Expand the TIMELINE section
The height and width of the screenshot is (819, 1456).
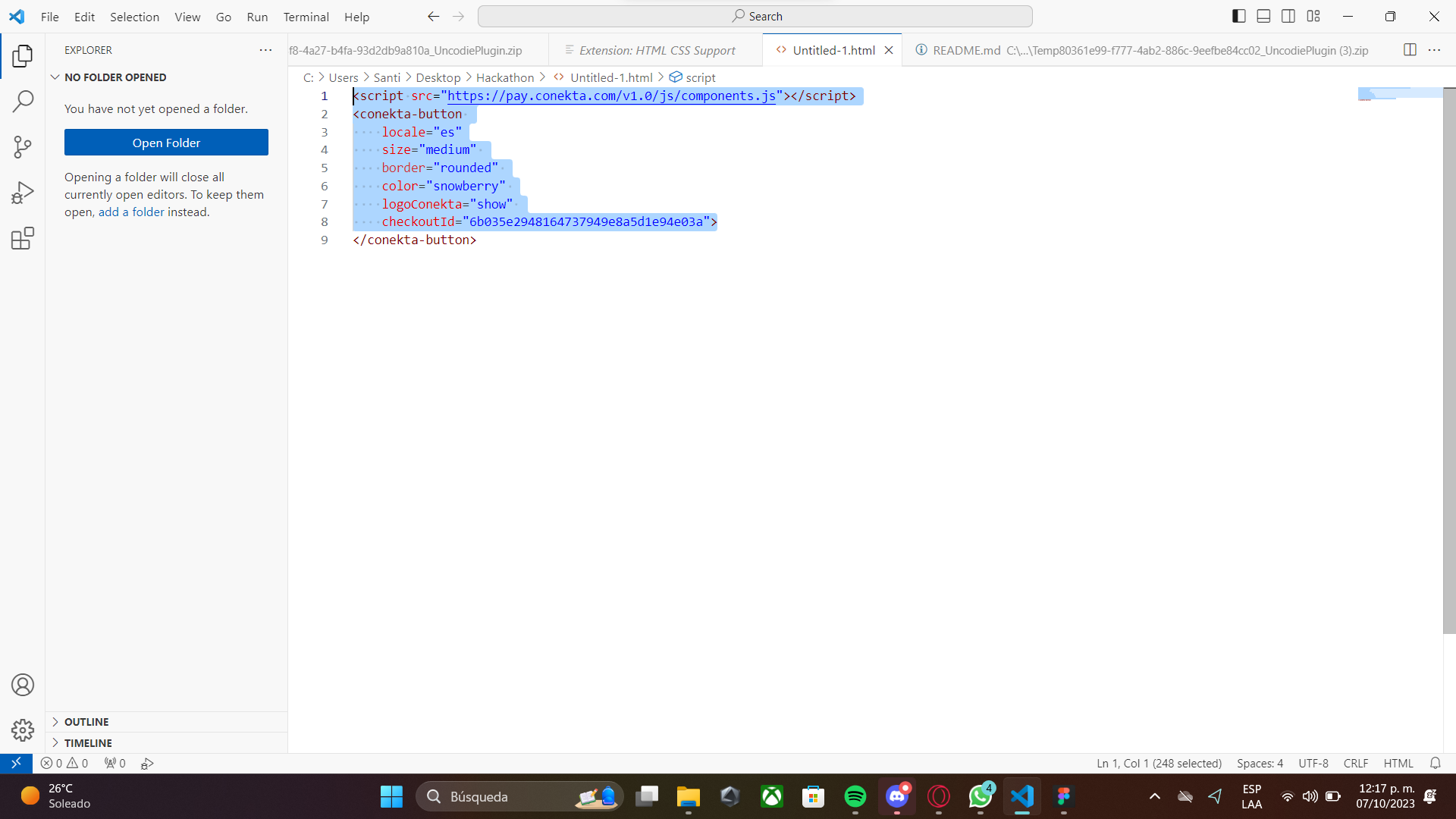tap(88, 743)
